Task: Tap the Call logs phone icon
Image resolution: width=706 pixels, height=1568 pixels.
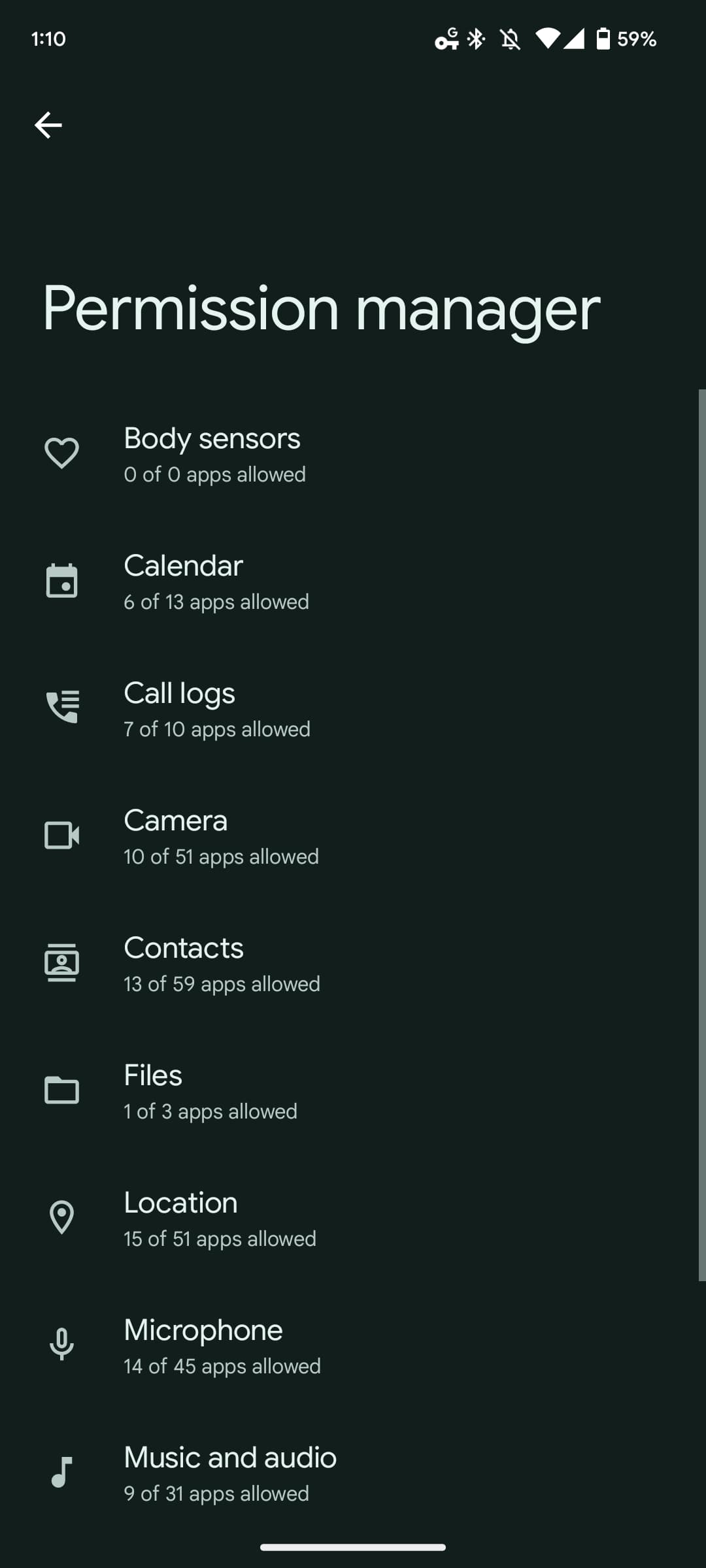Action: point(61,708)
